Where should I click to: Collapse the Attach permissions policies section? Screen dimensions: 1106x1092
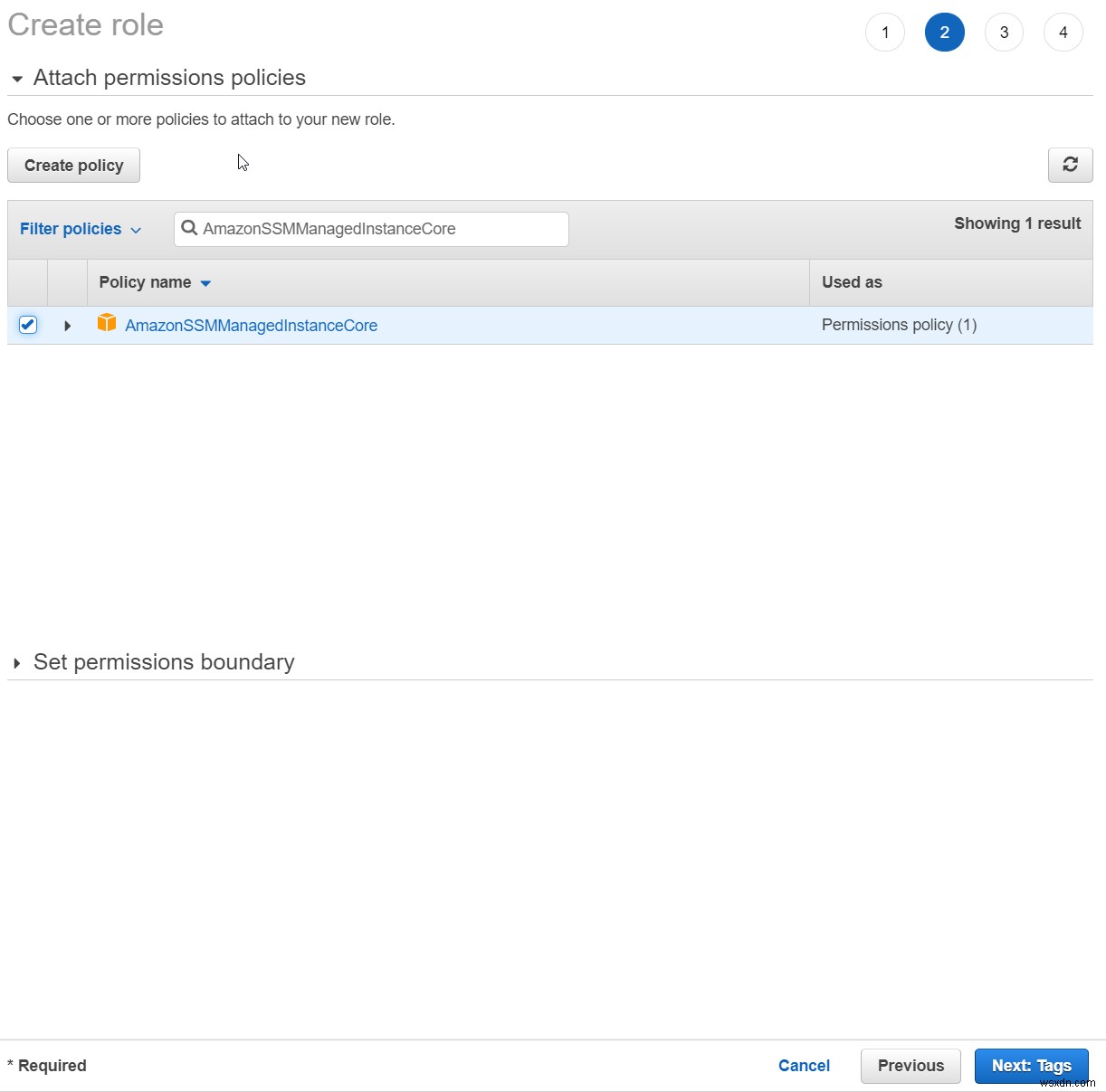tap(15, 79)
